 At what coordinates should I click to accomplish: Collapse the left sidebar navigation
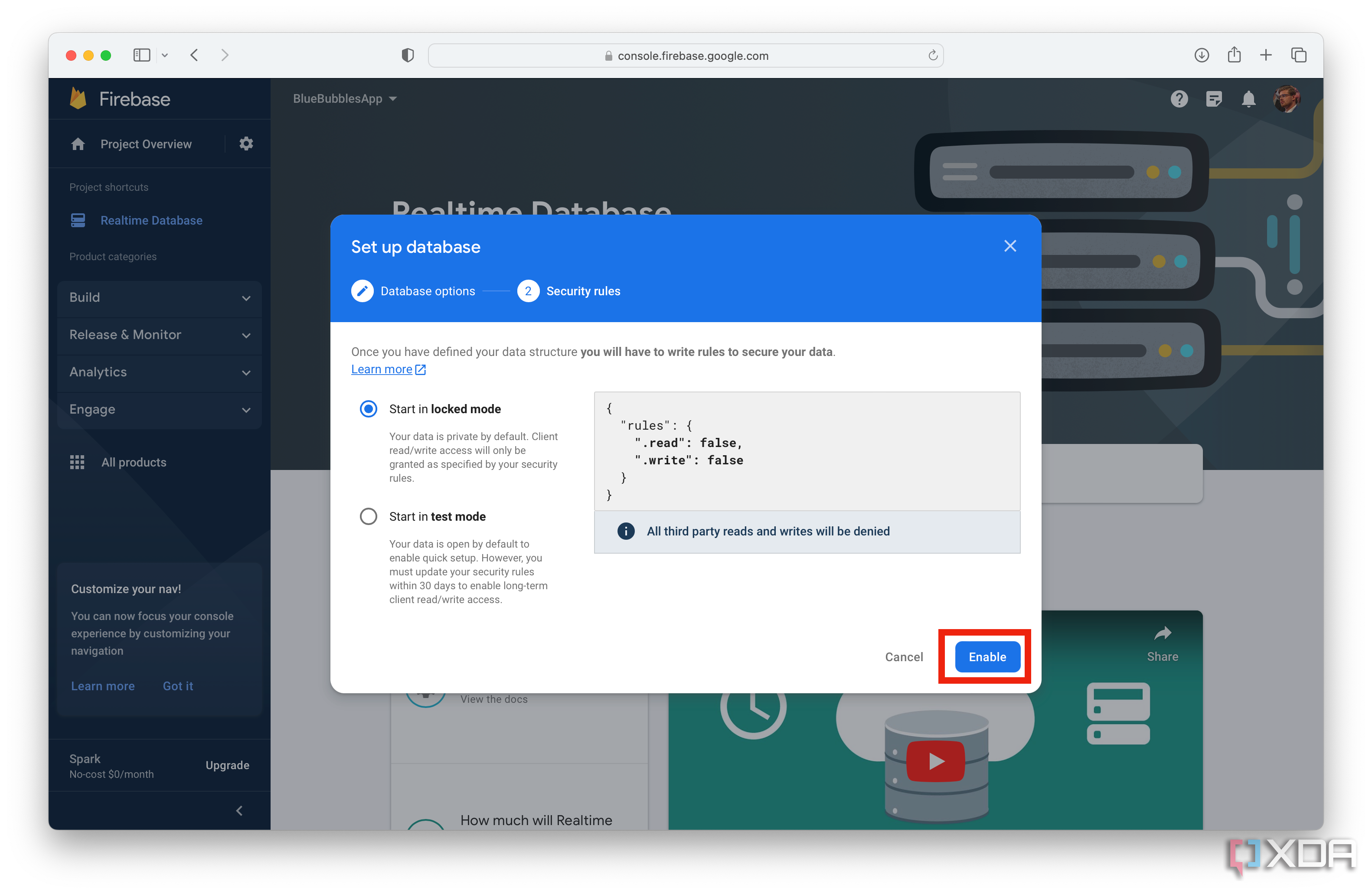pyautogui.click(x=239, y=810)
